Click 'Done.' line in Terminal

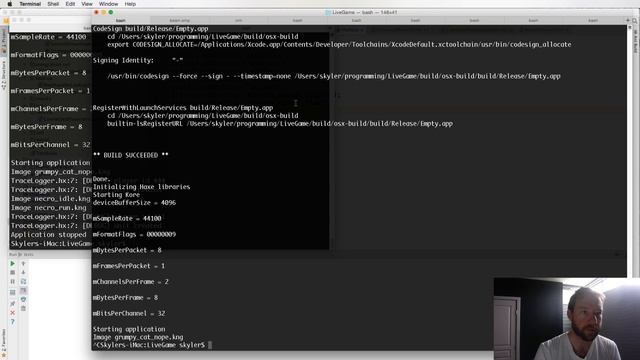click(102, 179)
